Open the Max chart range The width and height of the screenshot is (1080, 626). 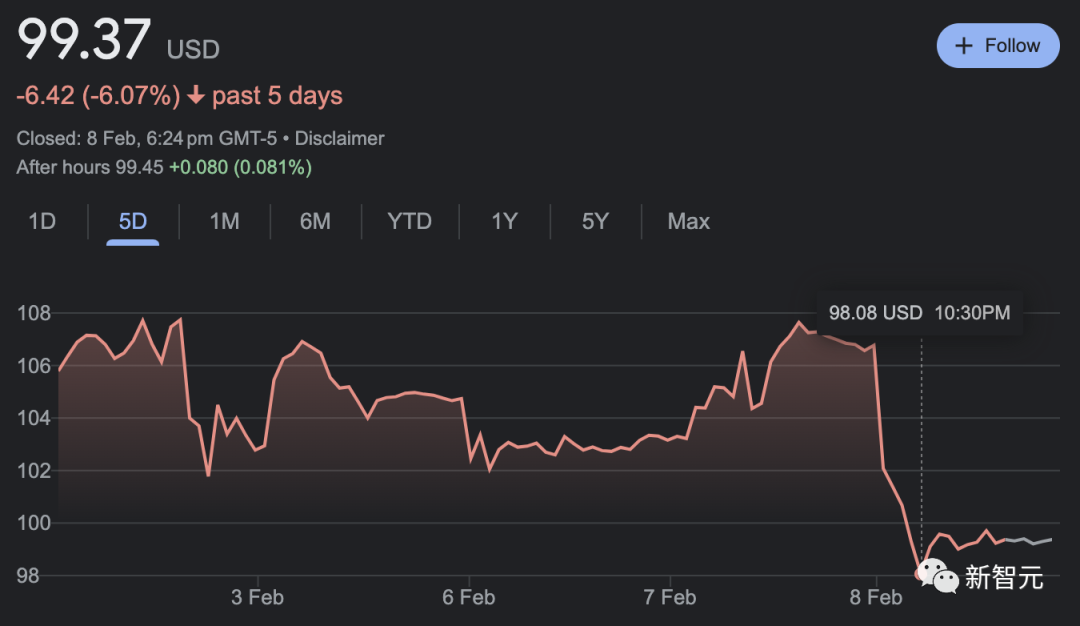pyautogui.click(x=688, y=221)
